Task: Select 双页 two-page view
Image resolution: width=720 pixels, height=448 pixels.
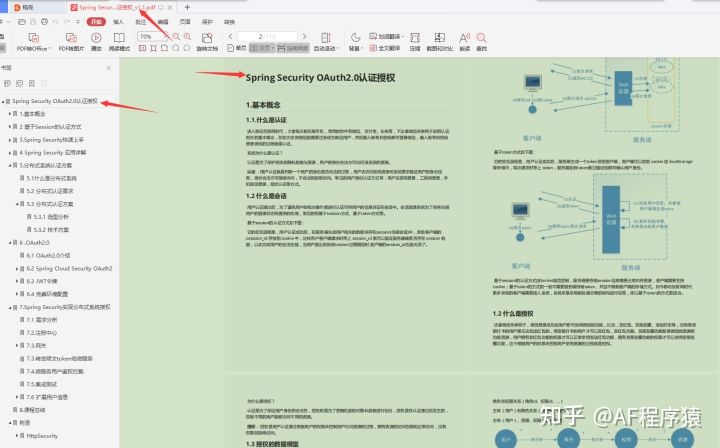Action: pyautogui.click(x=262, y=48)
